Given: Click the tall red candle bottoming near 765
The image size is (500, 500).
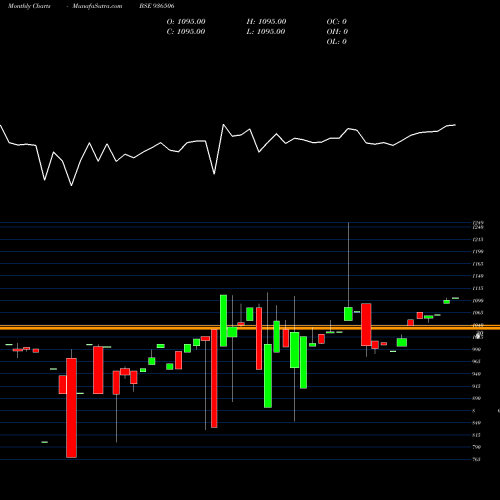Looking at the screenshot, I should [71, 408].
